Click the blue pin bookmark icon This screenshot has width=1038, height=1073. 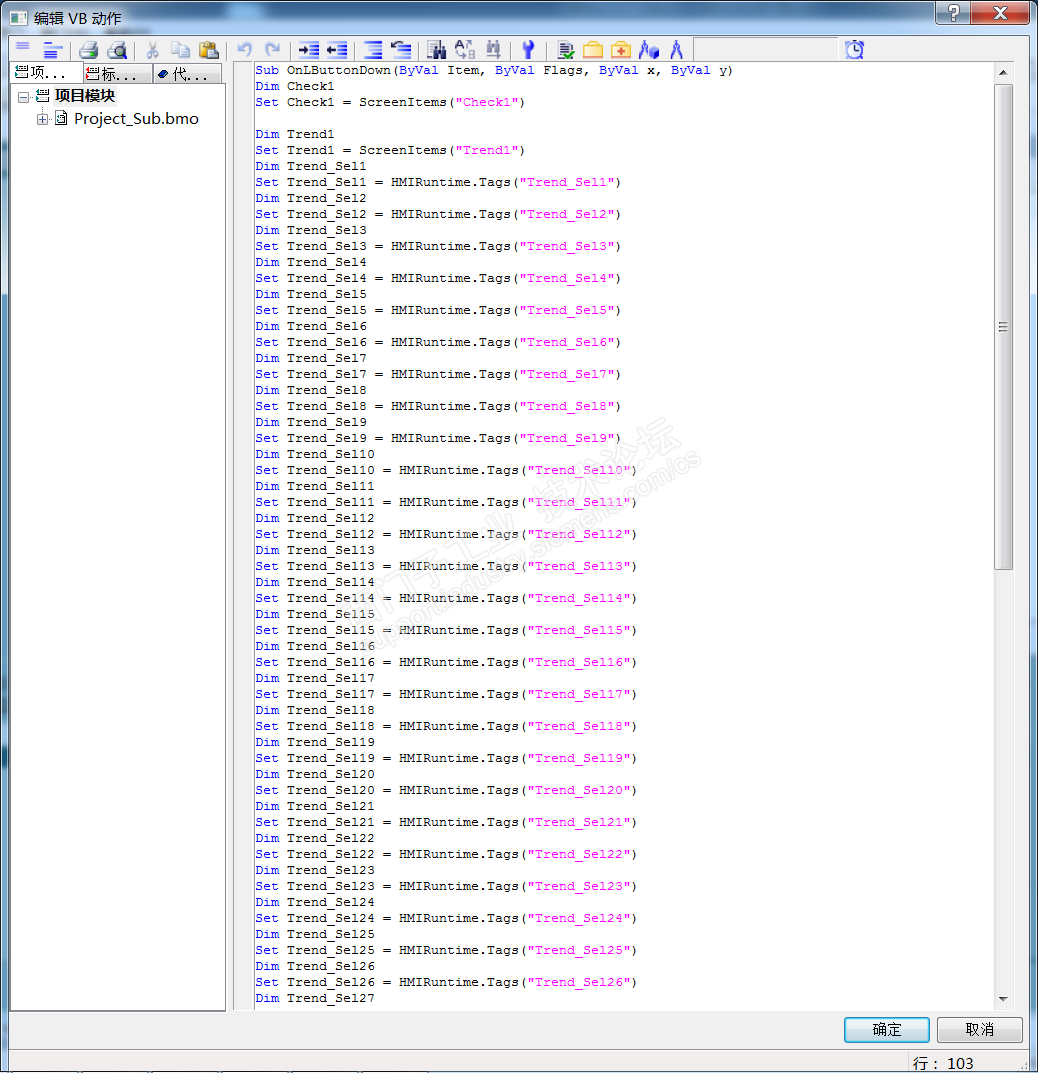(528, 49)
